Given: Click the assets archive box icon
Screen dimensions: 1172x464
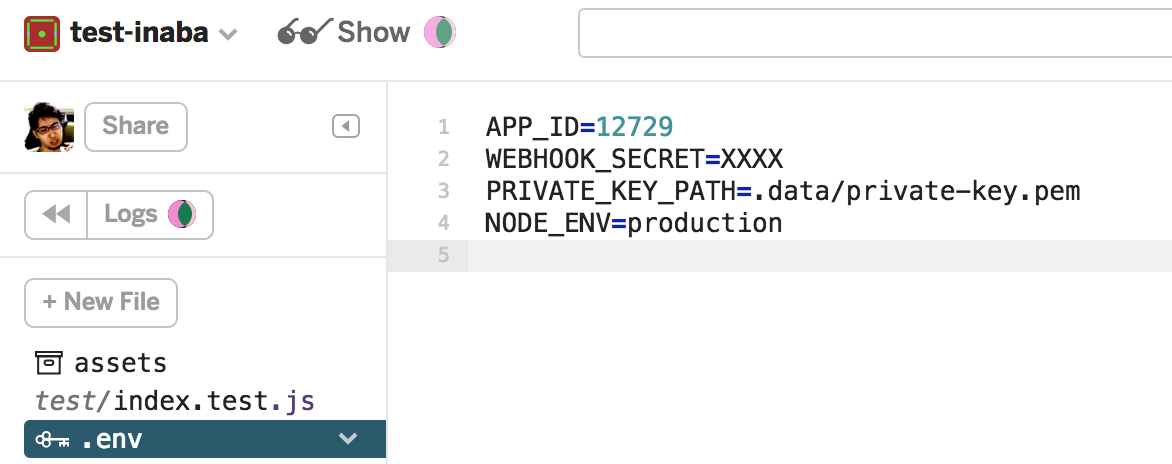Looking at the screenshot, I should click(49, 362).
